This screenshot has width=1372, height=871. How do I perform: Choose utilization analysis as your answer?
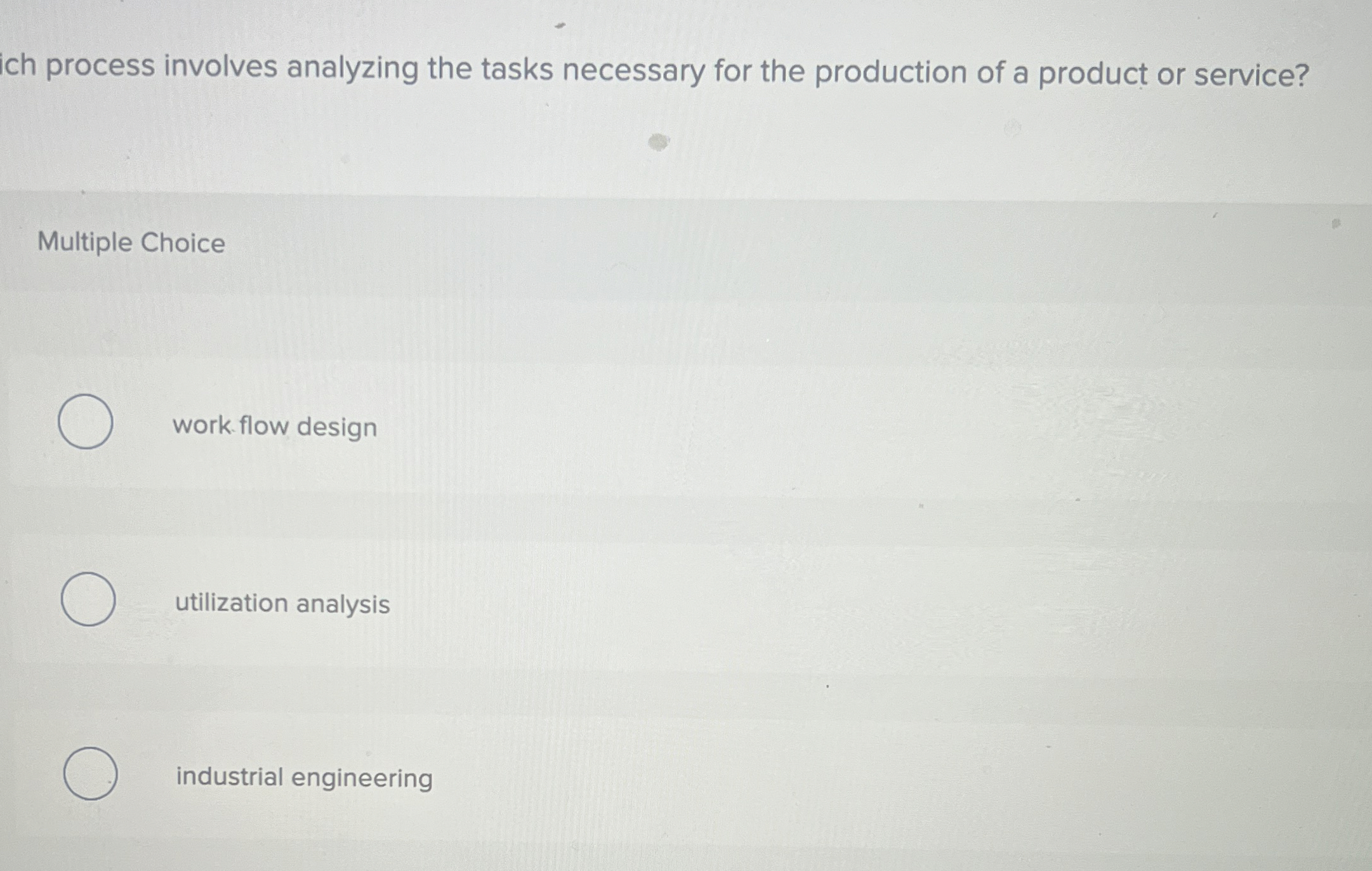pyautogui.click(x=281, y=604)
